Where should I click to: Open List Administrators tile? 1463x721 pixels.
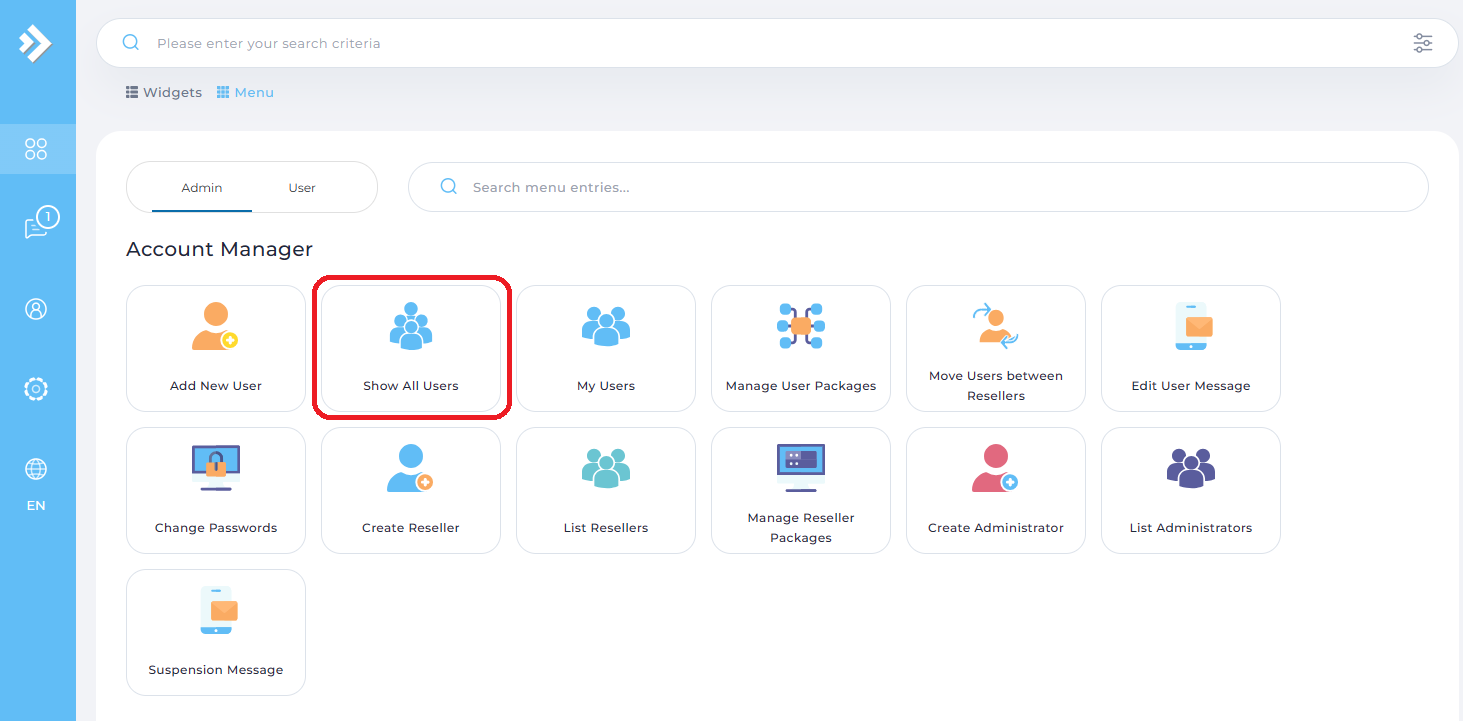tap(1191, 490)
